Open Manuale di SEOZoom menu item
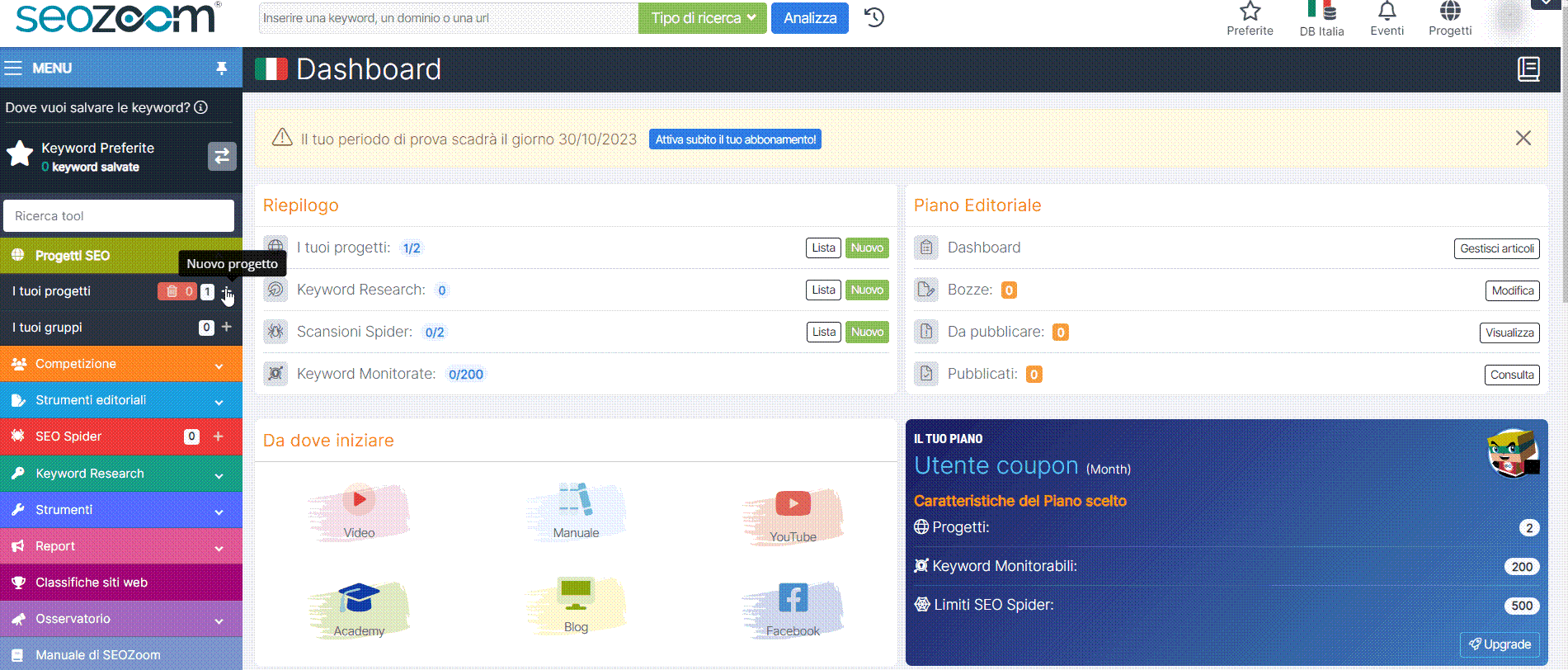This screenshot has width=1568, height=670. [121, 654]
